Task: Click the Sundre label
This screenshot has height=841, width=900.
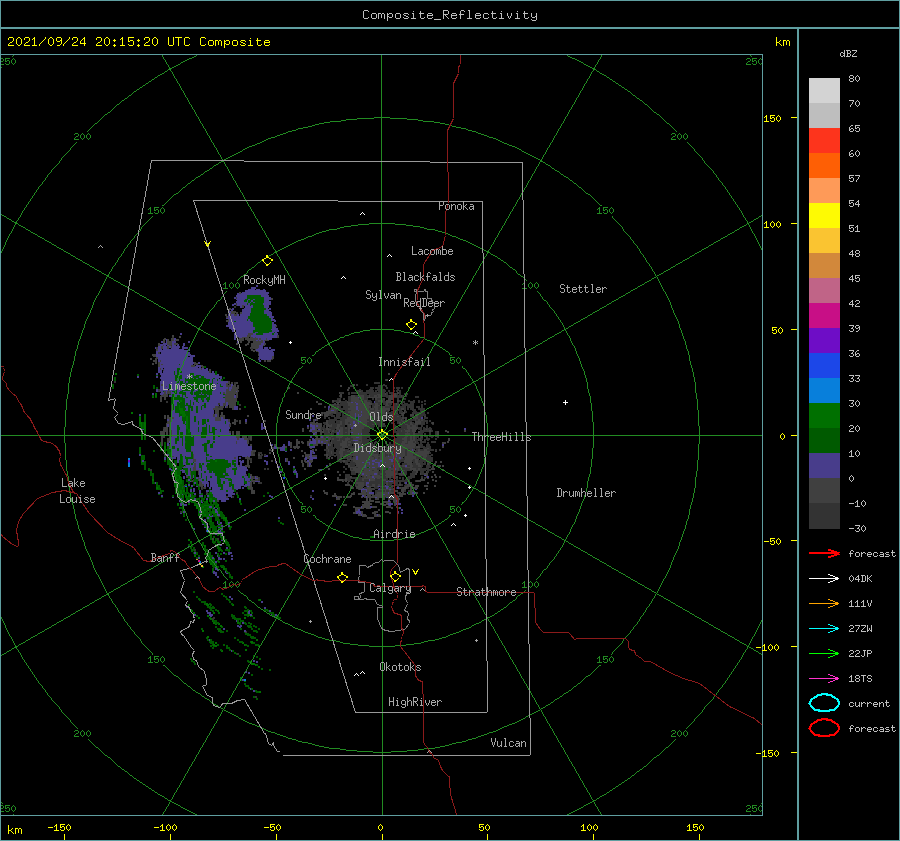Action: (x=303, y=414)
